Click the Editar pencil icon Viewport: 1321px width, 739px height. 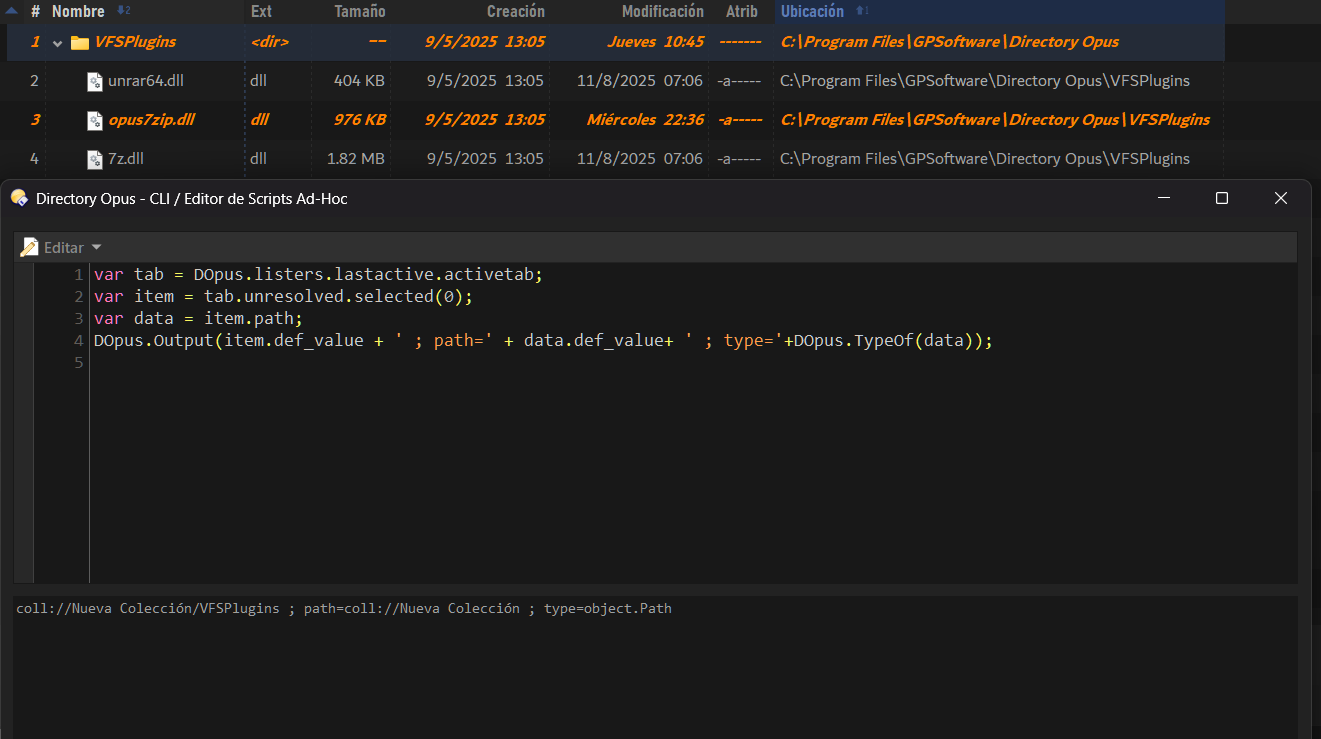(30, 247)
